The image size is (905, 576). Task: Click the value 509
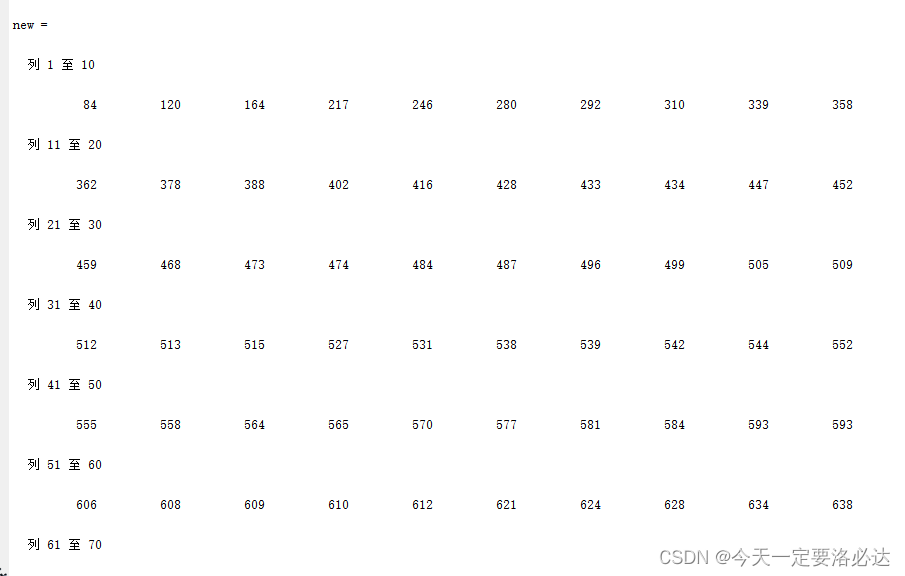click(843, 265)
